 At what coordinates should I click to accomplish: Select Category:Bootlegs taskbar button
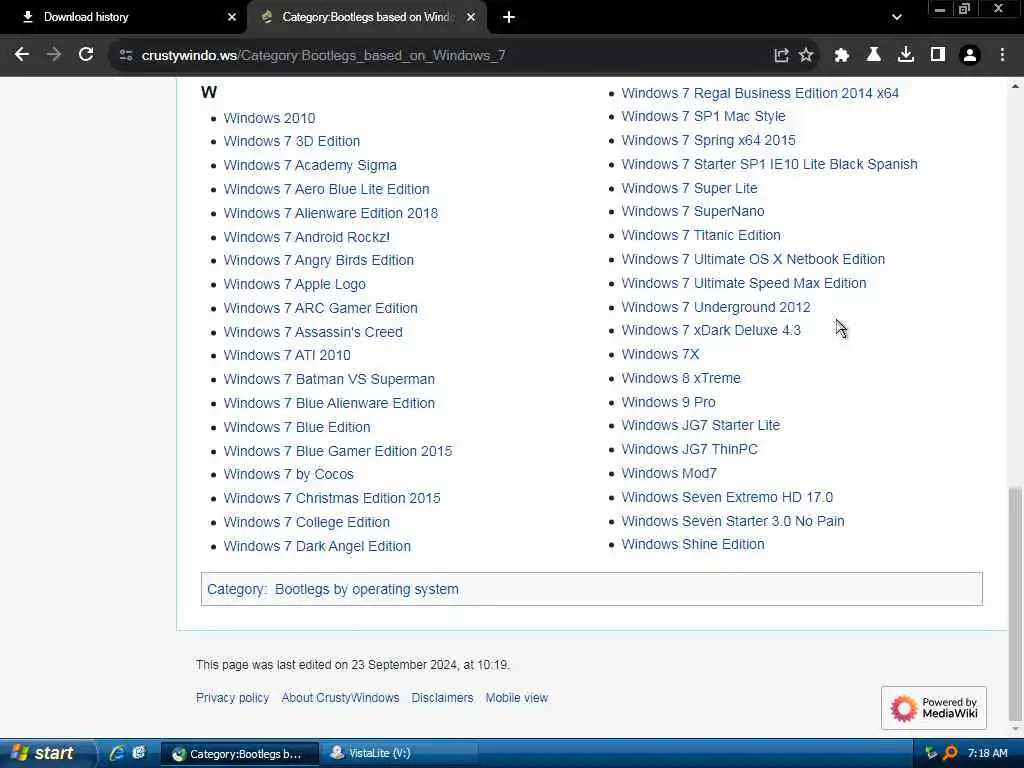tap(240, 753)
